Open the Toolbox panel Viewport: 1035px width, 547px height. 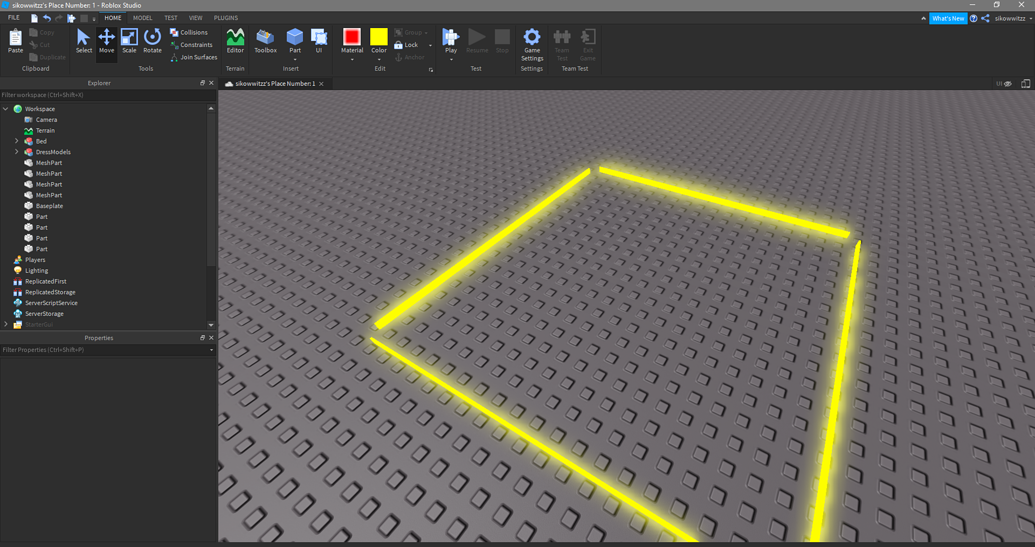click(265, 40)
